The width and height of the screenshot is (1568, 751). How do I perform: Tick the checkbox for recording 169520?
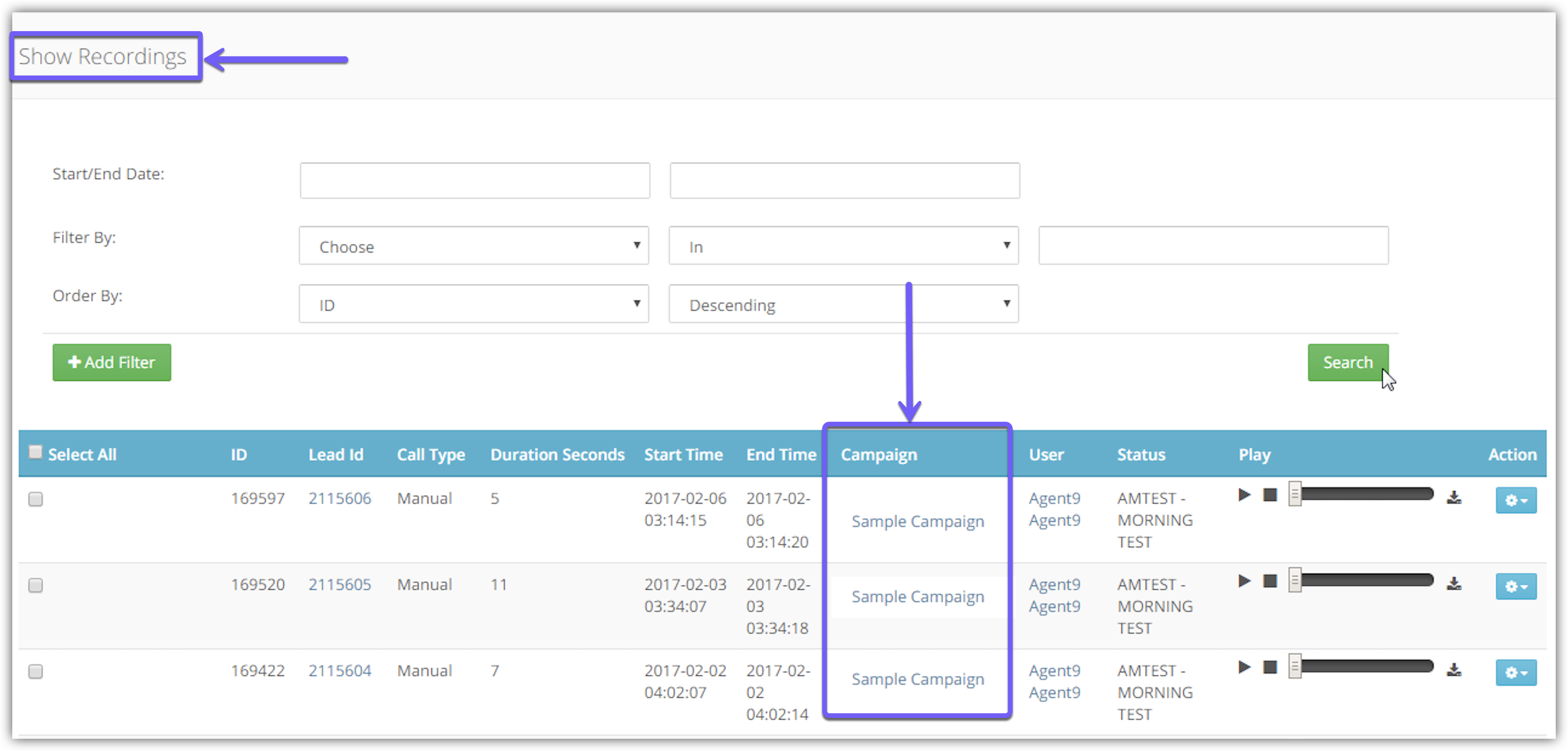click(35, 585)
